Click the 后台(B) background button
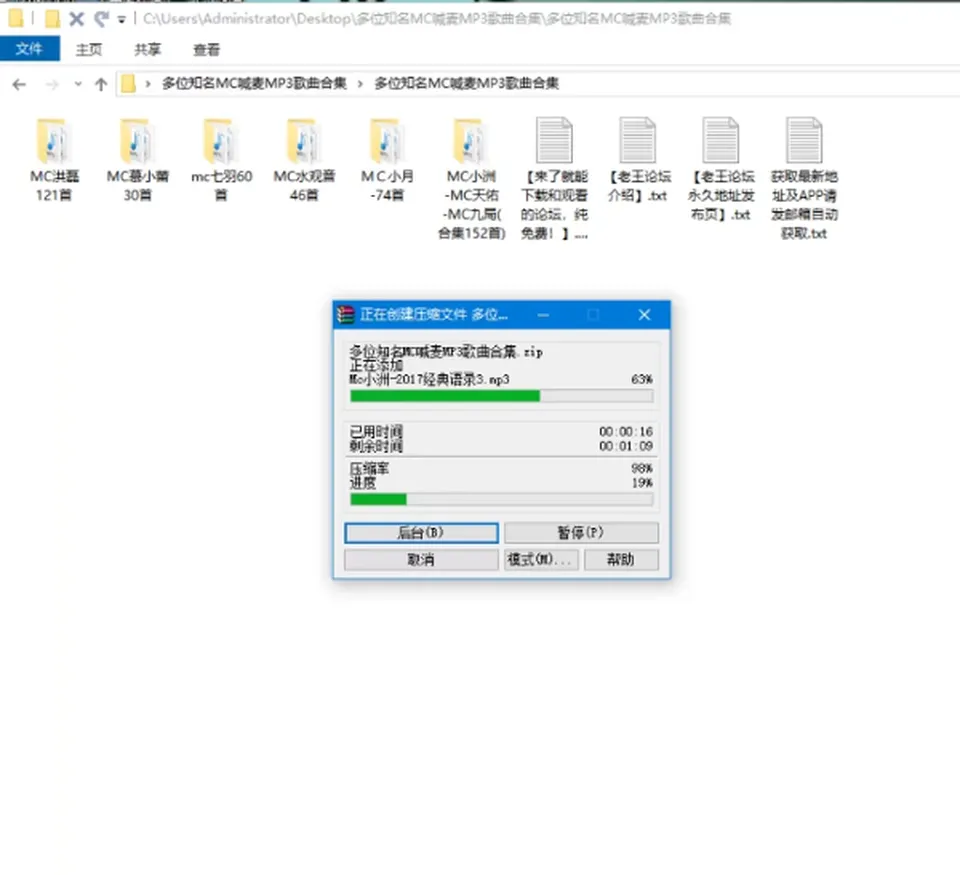Image resolution: width=960 pixels, height=875 pixels. [421, 533]
